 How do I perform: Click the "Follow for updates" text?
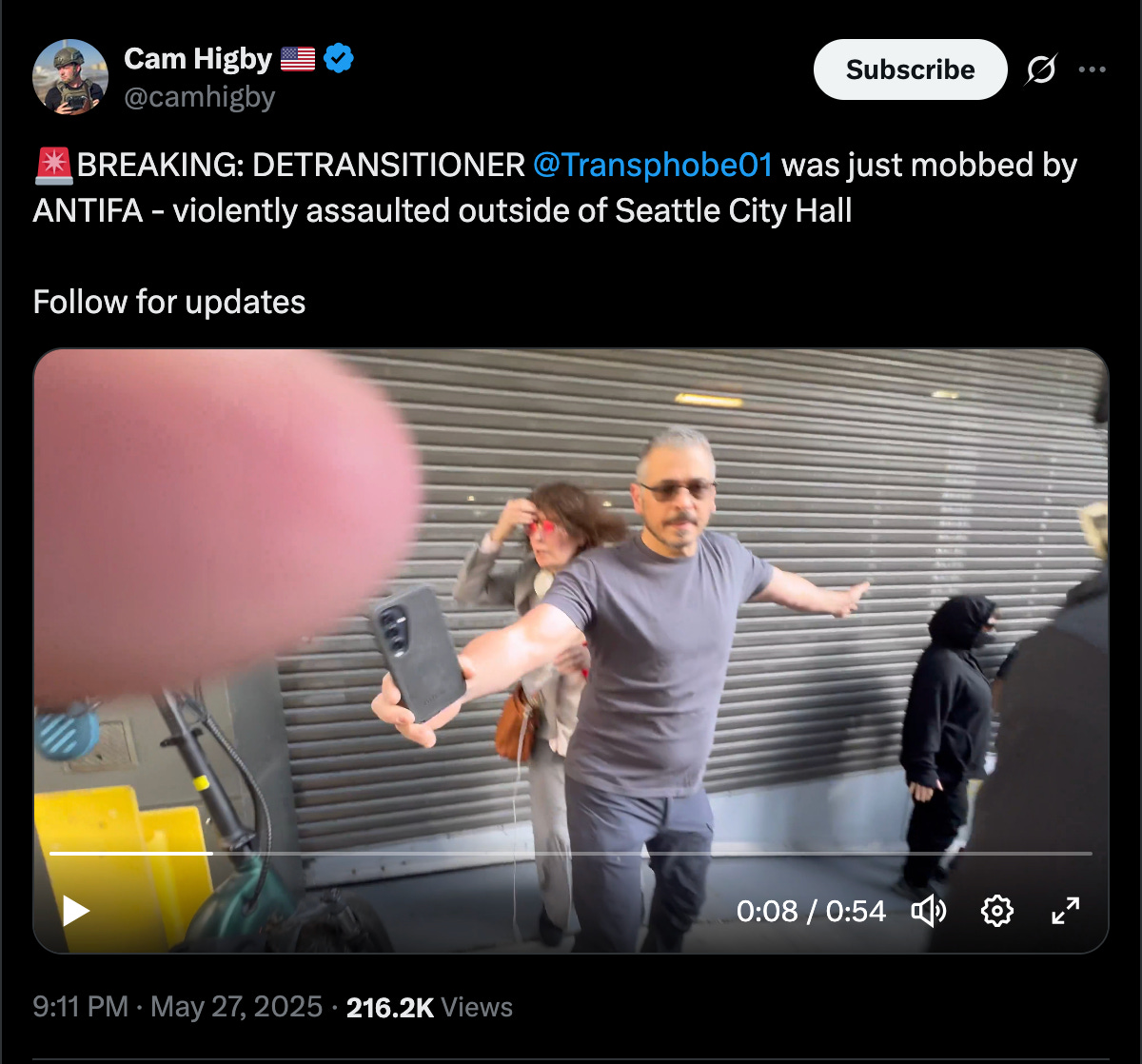(x=169, y=302)
